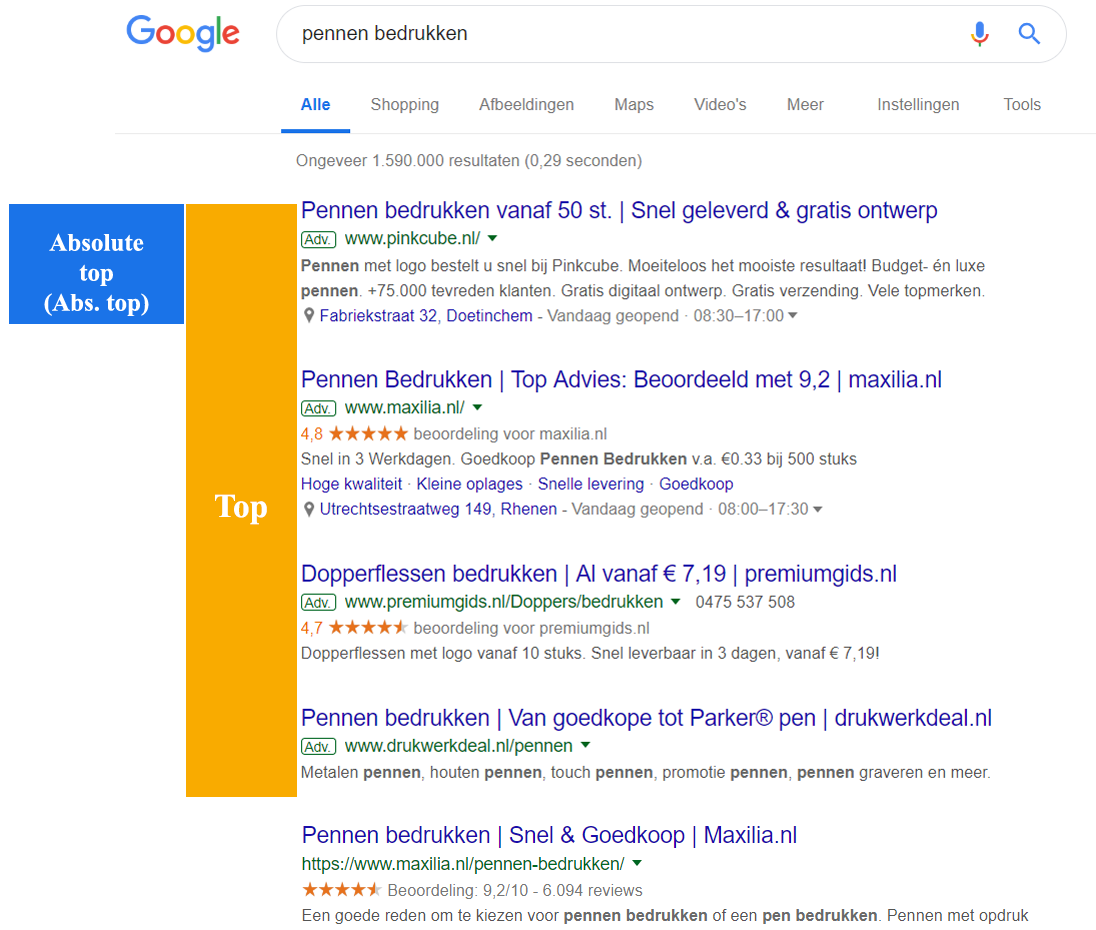Go to the Maps tab

[x=634, y=105]
